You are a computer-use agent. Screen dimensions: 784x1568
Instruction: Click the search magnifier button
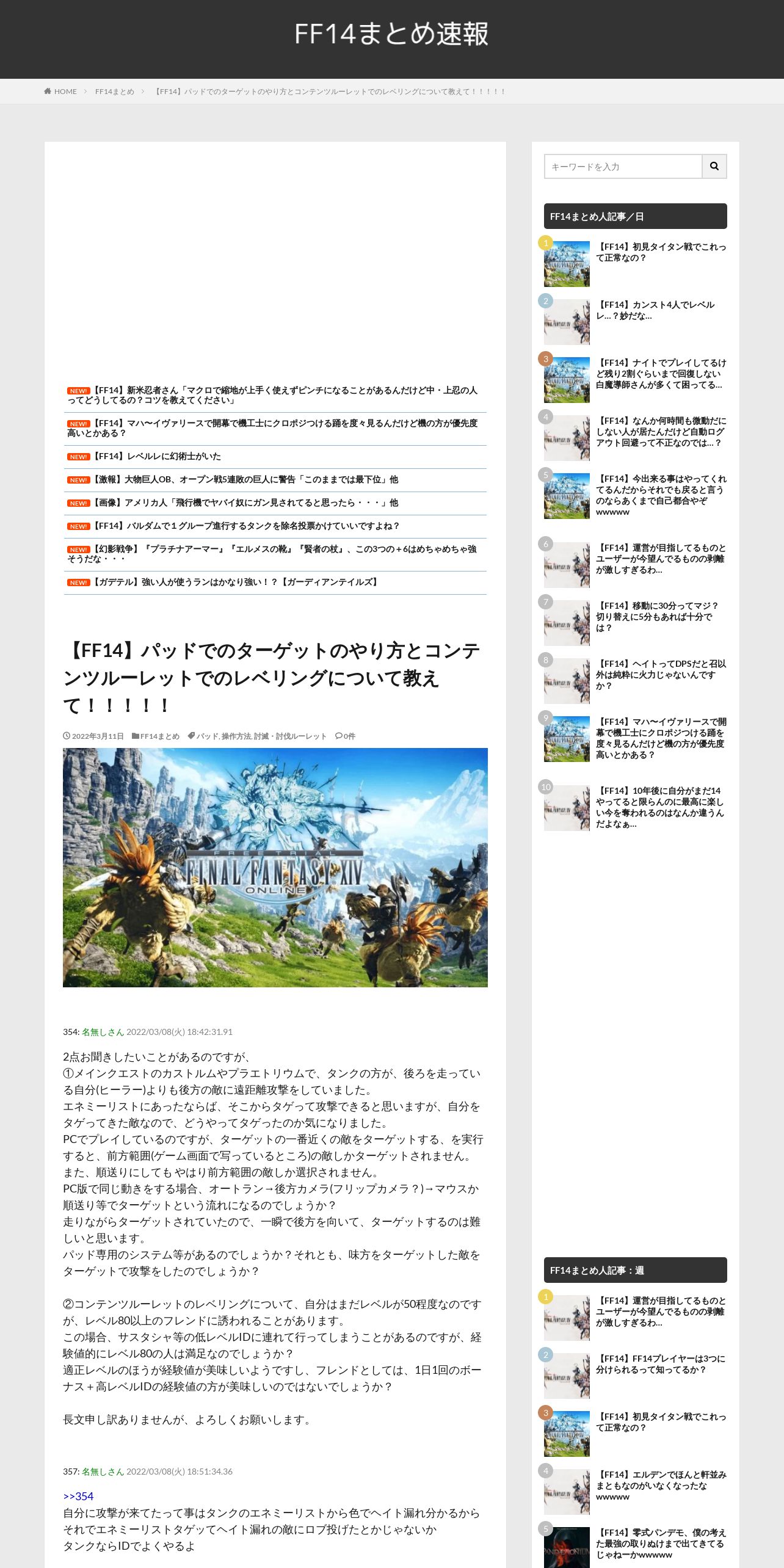coord(714,166)
